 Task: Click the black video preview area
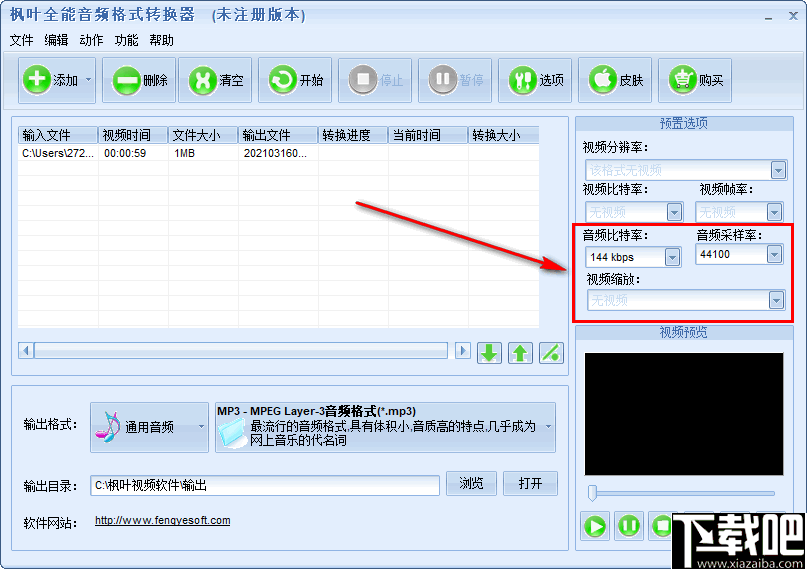684,414
